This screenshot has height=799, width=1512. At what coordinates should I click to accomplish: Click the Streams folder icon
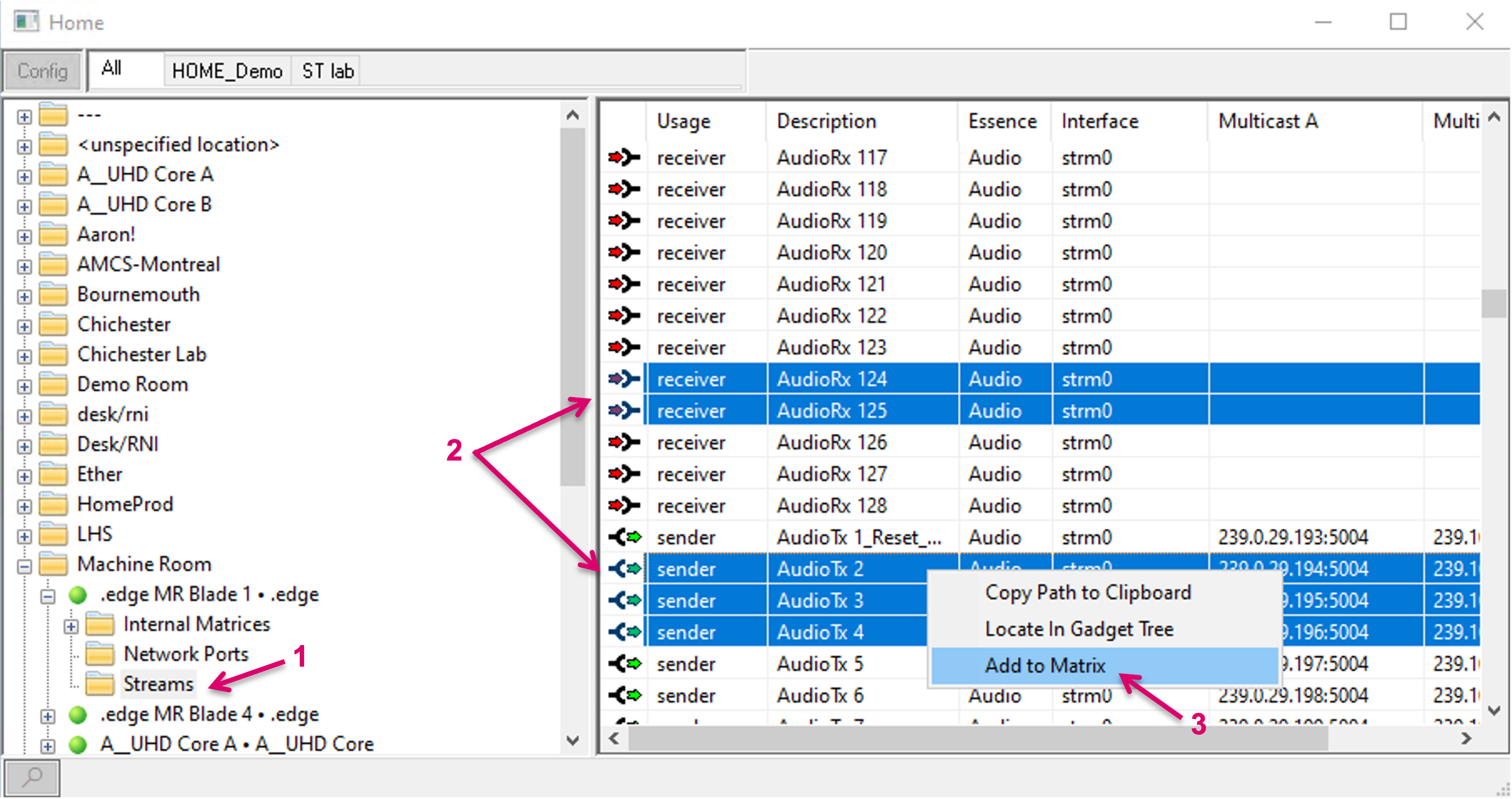[99, 683]
